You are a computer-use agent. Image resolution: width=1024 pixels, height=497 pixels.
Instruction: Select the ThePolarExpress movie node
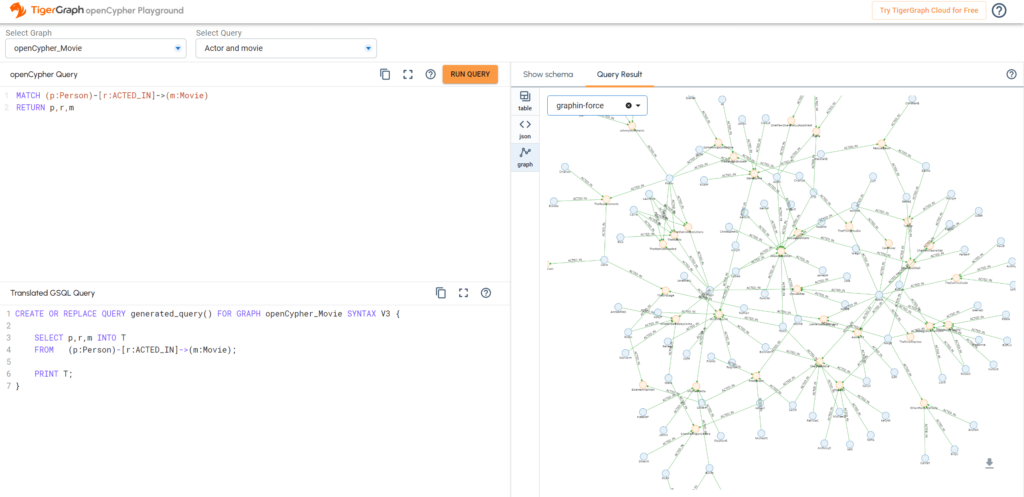[909, 336]
